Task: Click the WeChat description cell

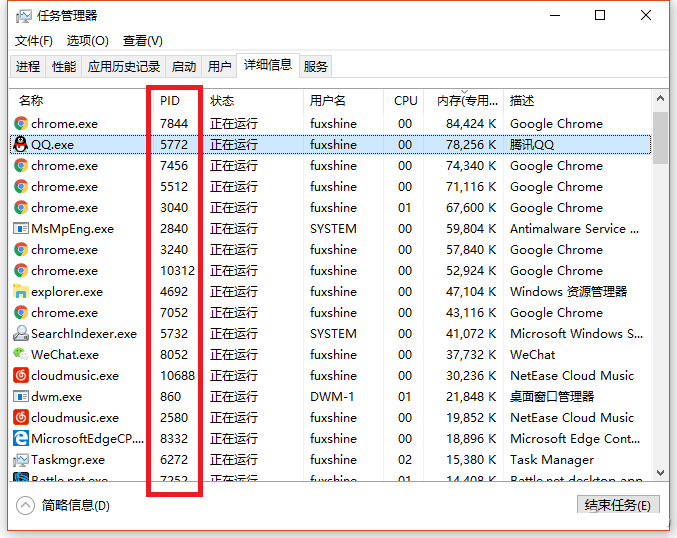Action: (533, 355)
